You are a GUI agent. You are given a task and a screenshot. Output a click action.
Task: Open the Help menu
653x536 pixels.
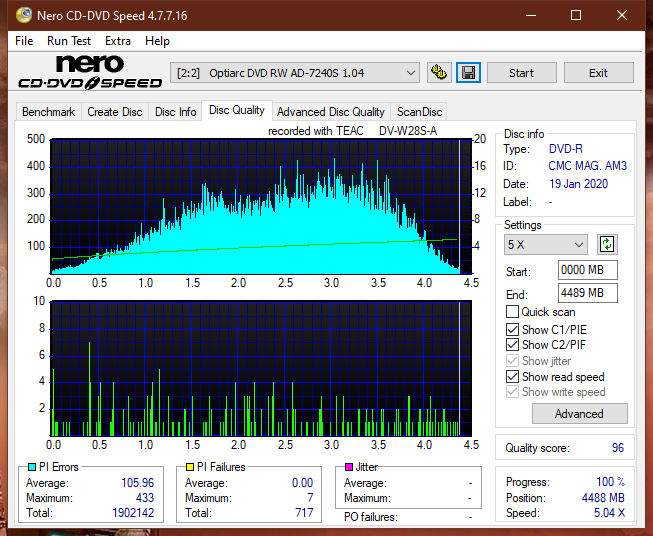pos(157,41)
